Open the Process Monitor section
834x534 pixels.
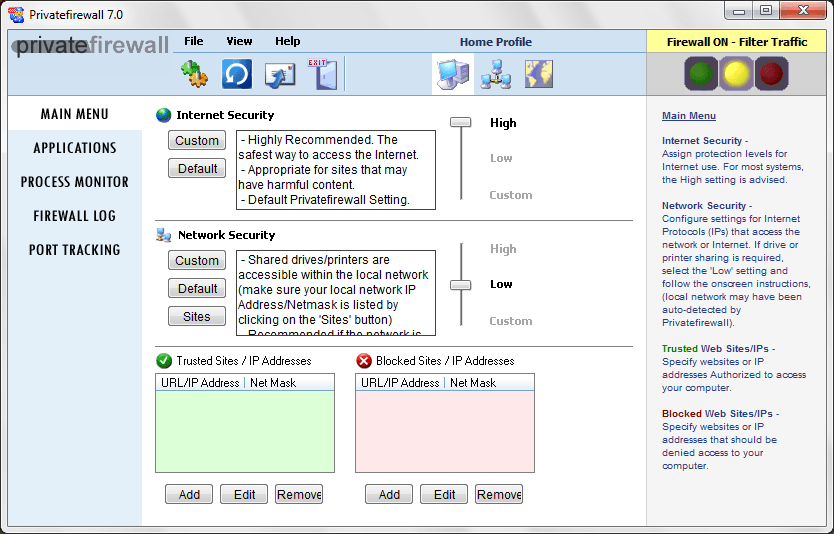pos(74,182)
